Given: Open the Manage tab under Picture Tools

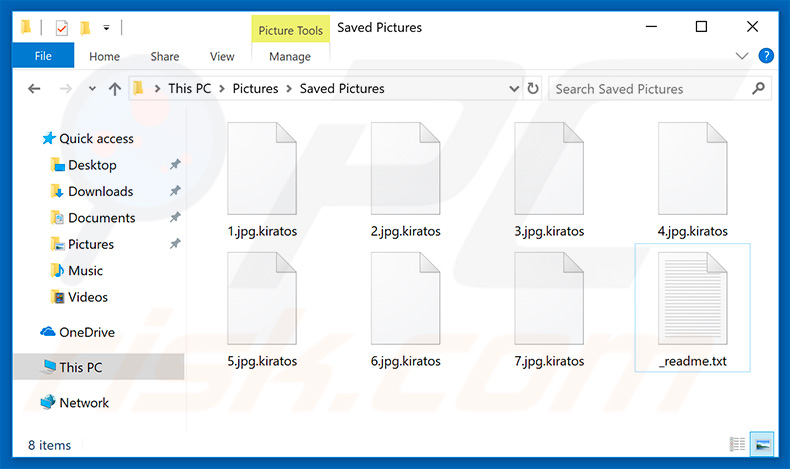Looking at the screenshot, I should 289,57.
